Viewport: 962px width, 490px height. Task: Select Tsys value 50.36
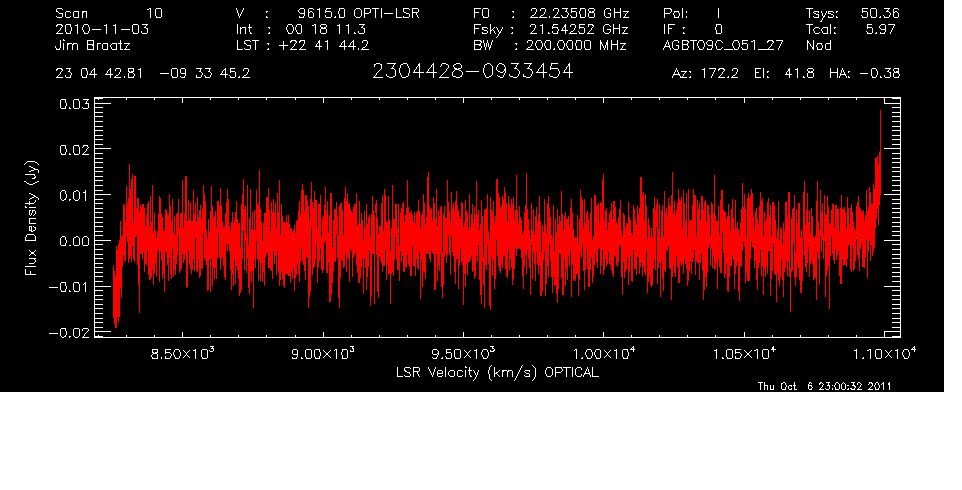tap(880, 13)
